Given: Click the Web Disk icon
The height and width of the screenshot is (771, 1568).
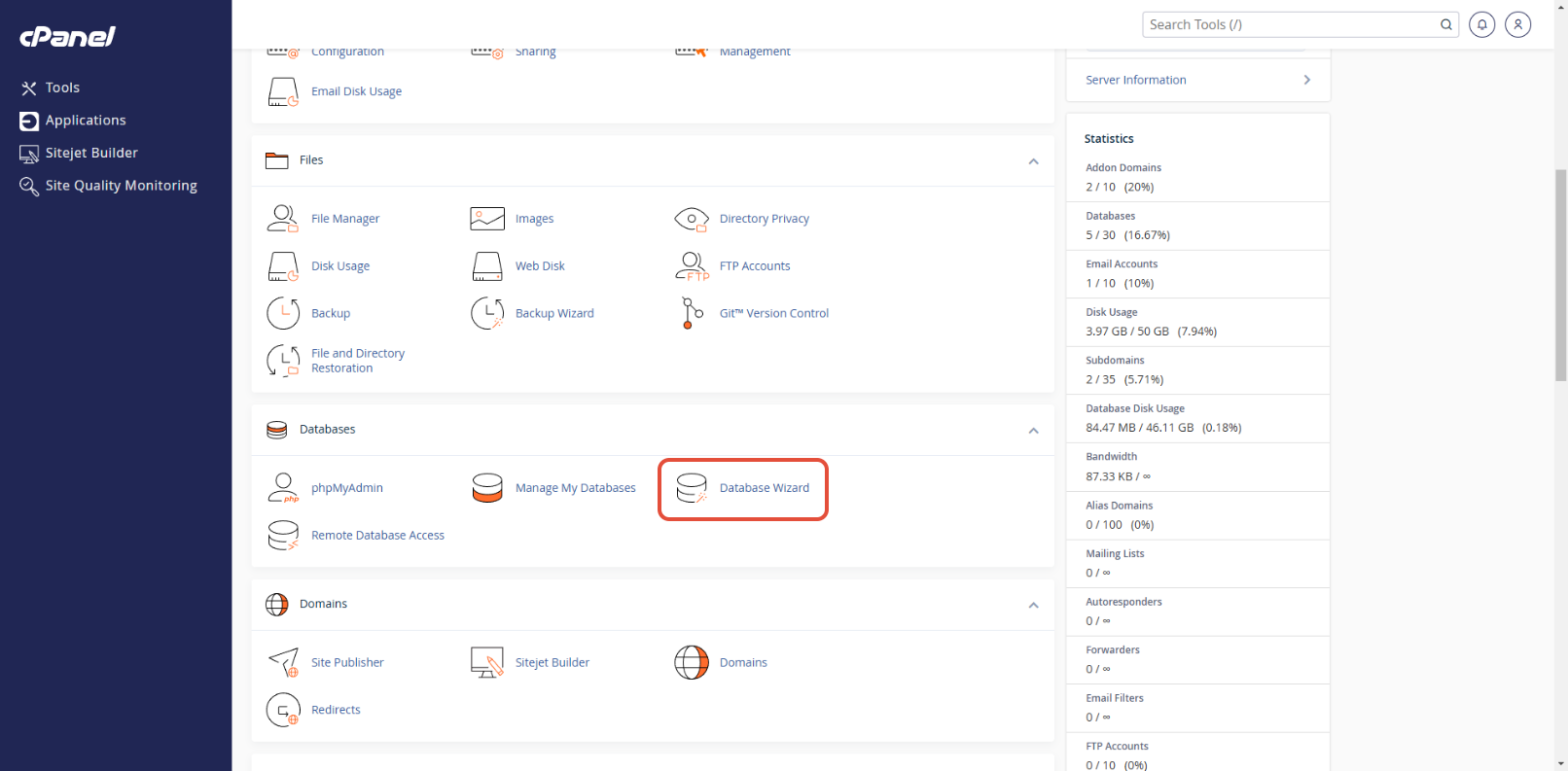Looking at the screenshot, I should point(487,266).
